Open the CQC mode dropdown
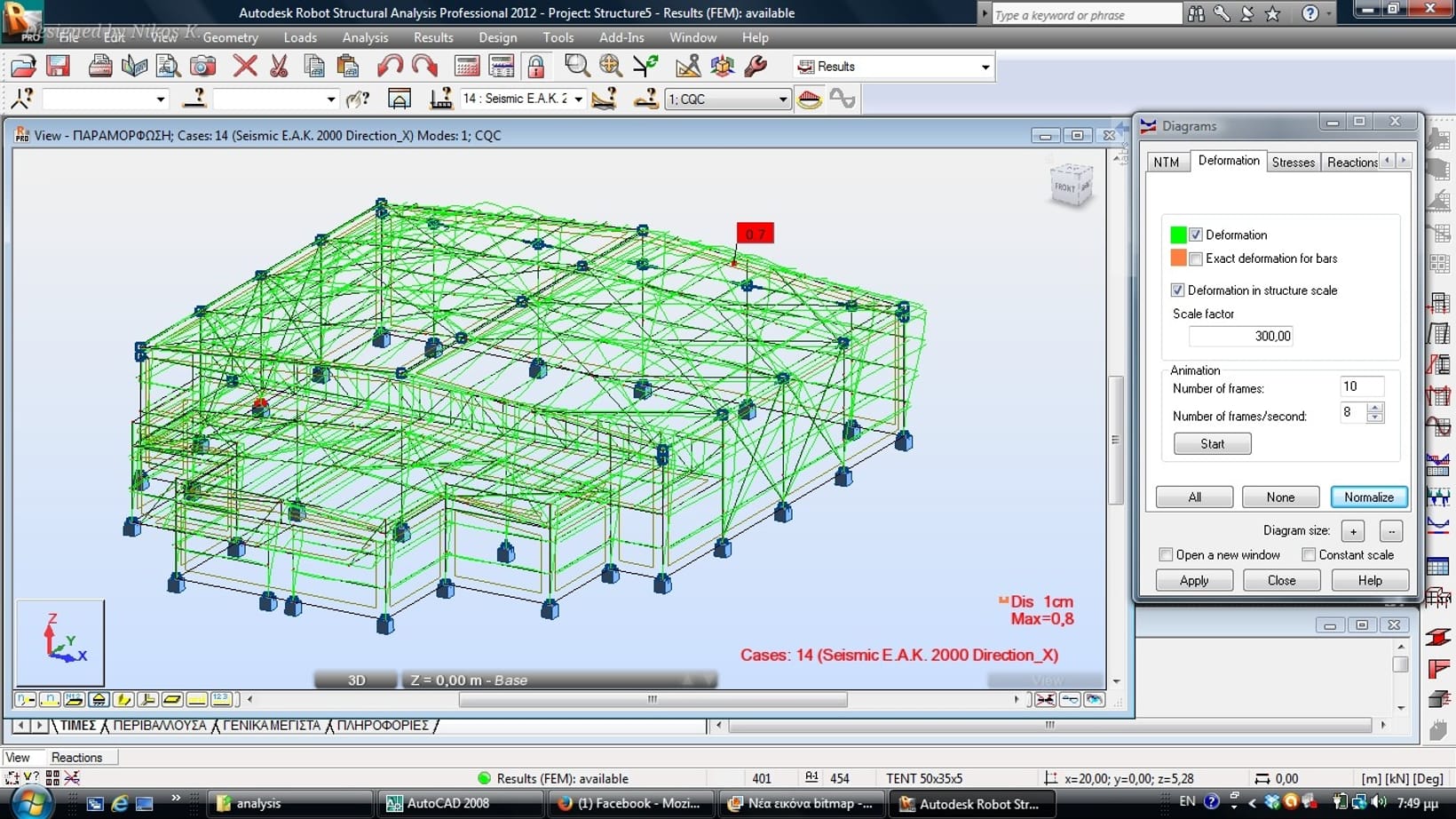The height and width of the screenshot is (819, 1456). [x=782, y=99]
